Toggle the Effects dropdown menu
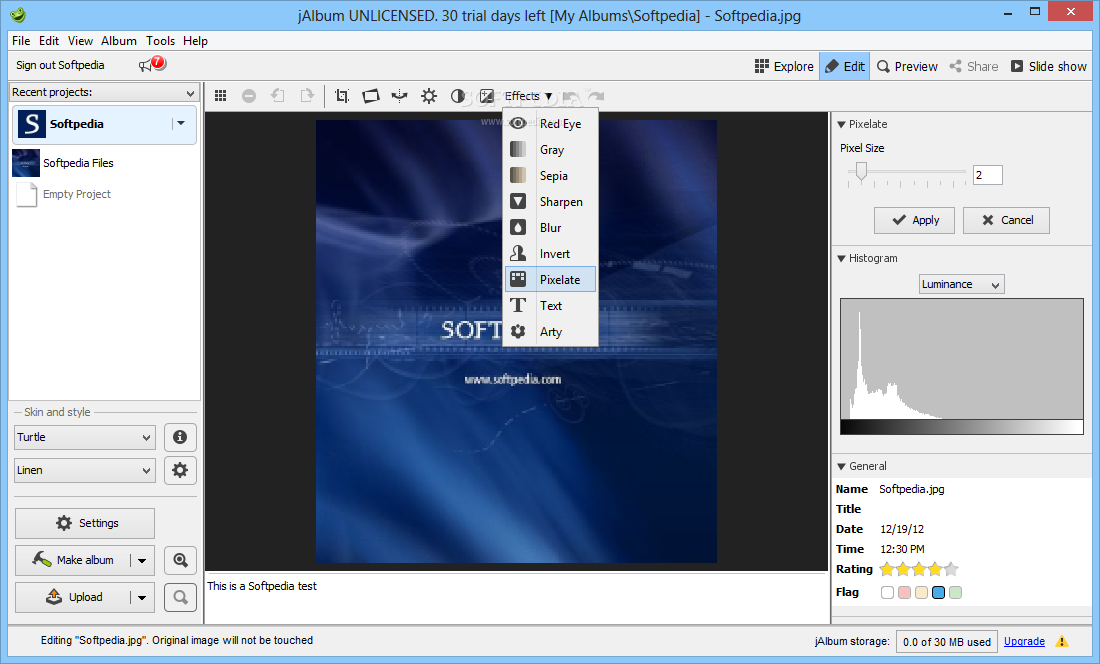Viewport: 1100px width, 664px height. 528,96
